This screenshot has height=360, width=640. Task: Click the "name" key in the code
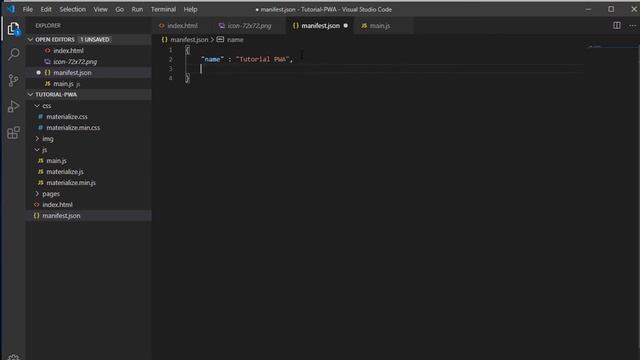click(212, 59)
